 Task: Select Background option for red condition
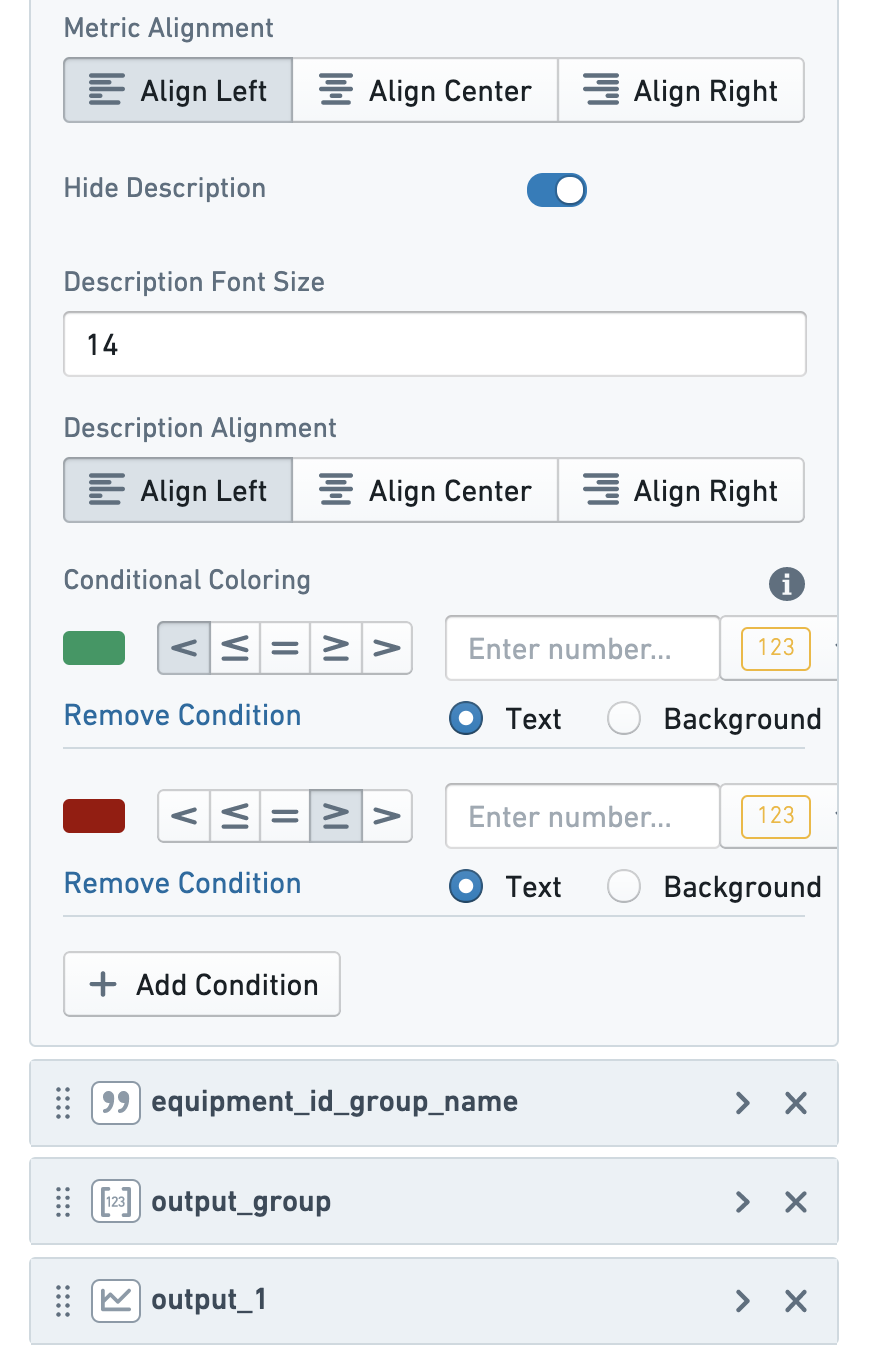point(624,887)
